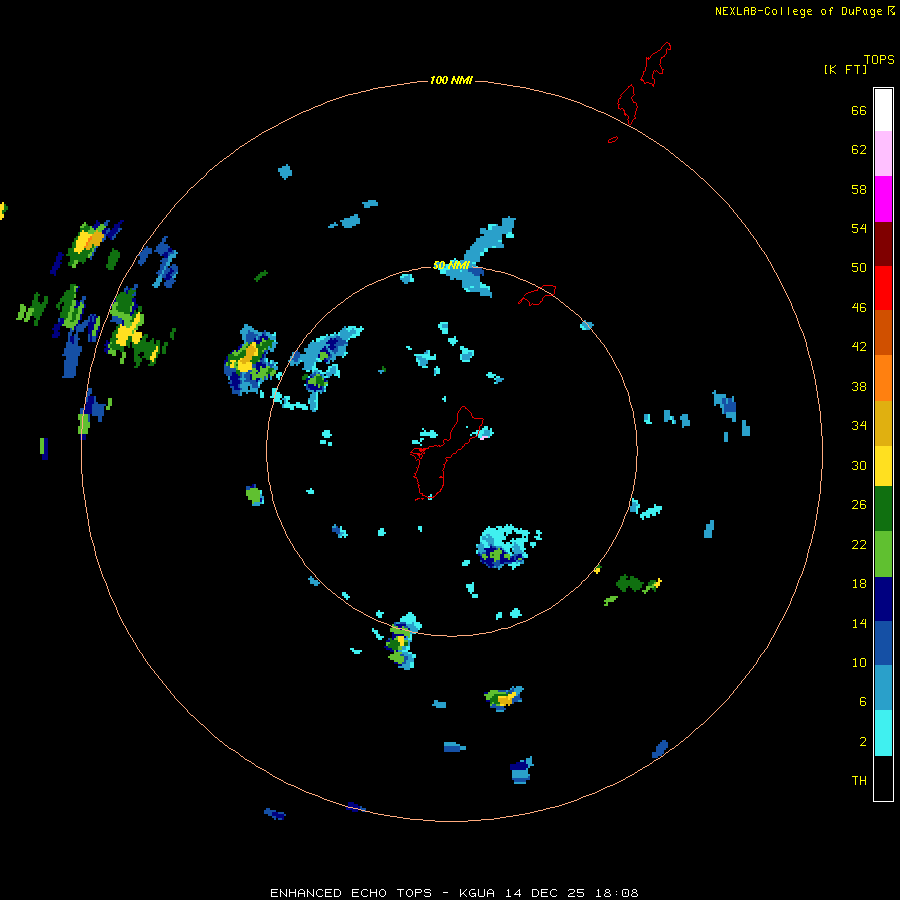Click the "62" legend value
This screenshot has height=900, width=900.
click(x=859, y=150)
